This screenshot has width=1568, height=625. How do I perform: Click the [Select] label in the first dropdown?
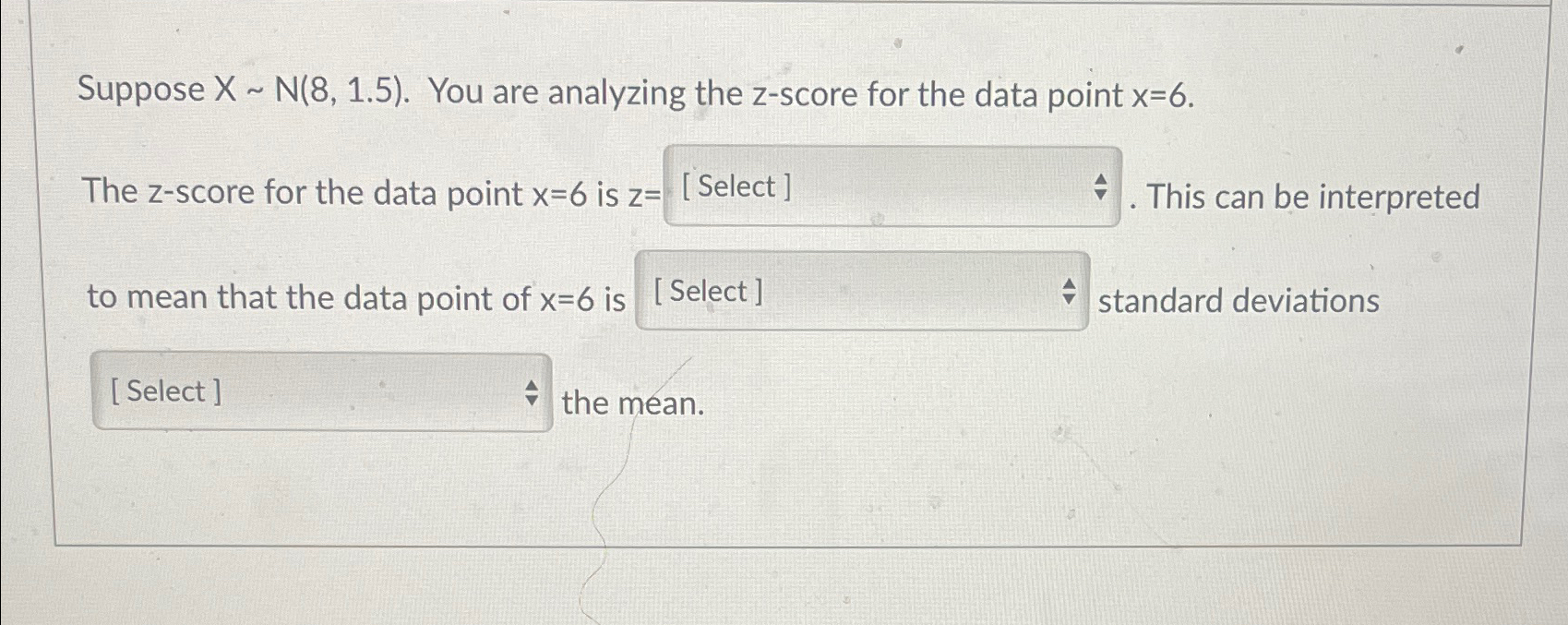(x=735, y=187)
